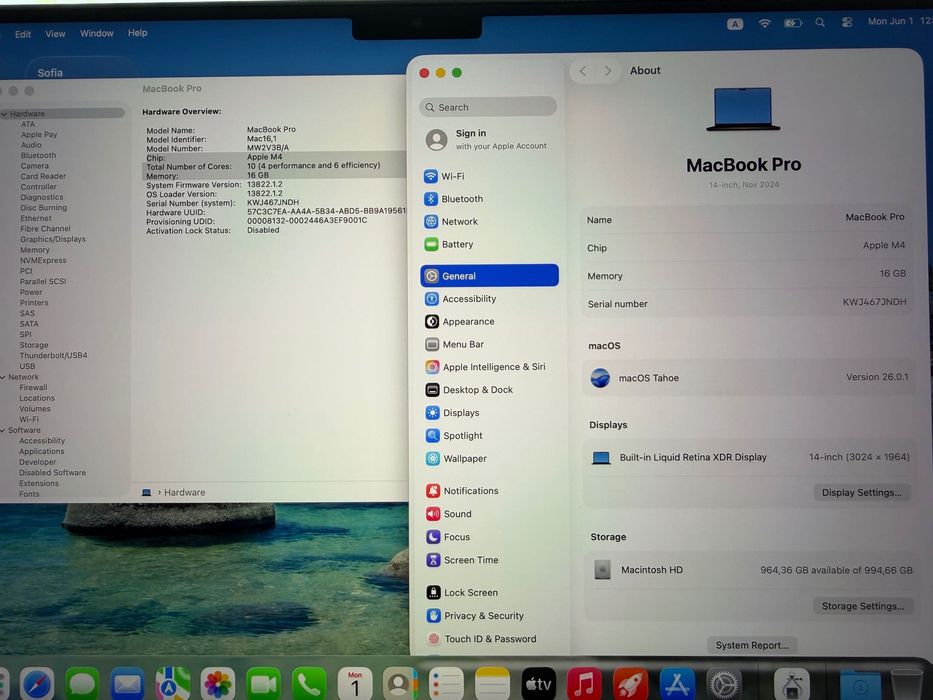Click the System Settings search field
The image size is (933, 700).
[x=488, y=107]
